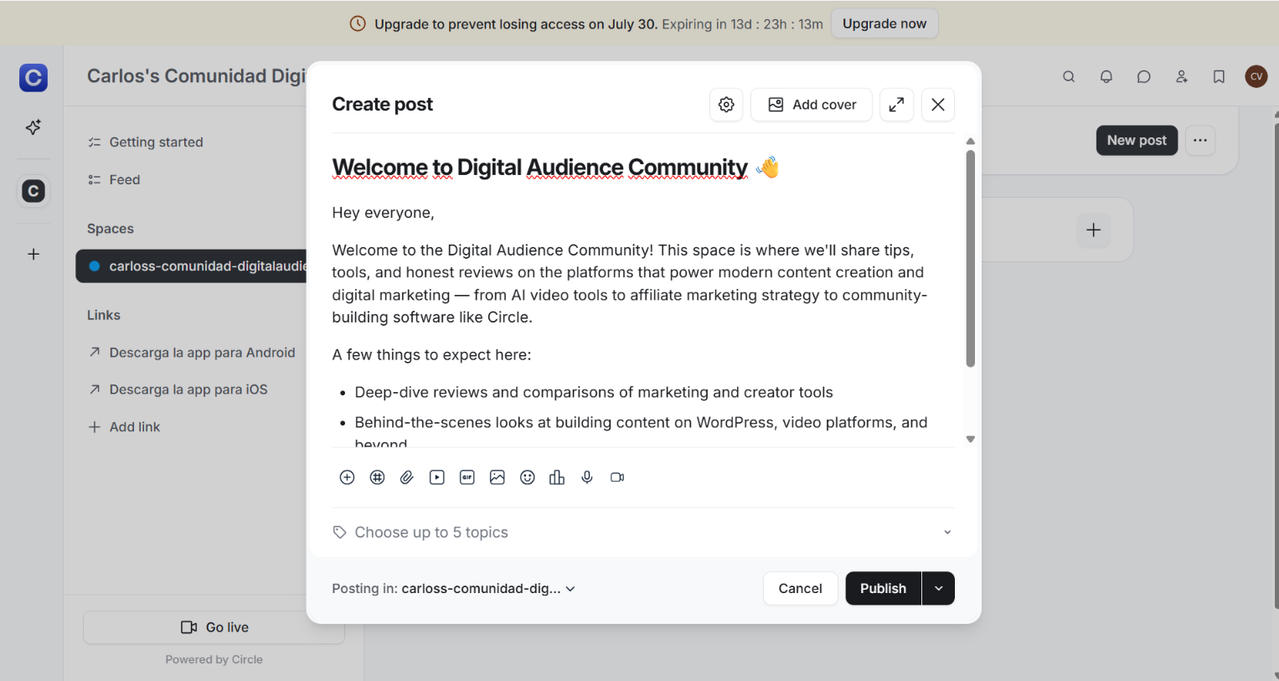1279x681 pixels.
Task: Click Upgrade now in the banner
Action: coord(885,24)
